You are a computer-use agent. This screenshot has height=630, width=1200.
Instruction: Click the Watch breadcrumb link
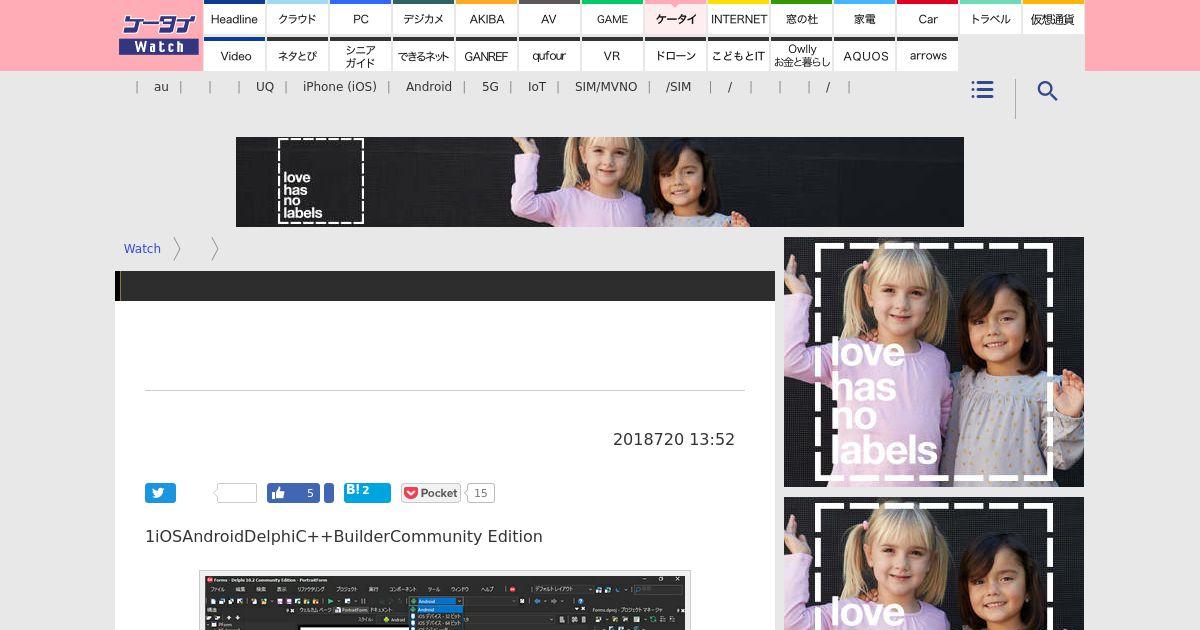pos(142,249)
